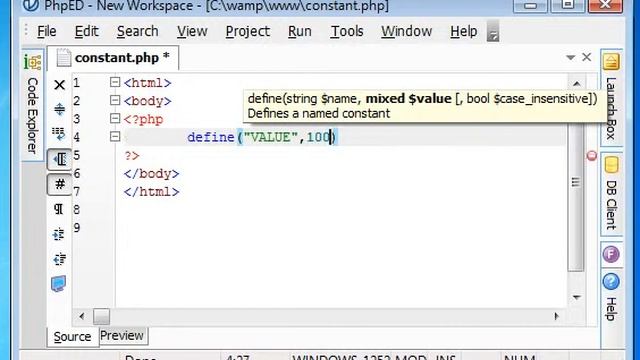Image resolution: width=640 pixels, height=360 pixels.
Task: Collapse the html fold on line 1
Action: [115, 82]
